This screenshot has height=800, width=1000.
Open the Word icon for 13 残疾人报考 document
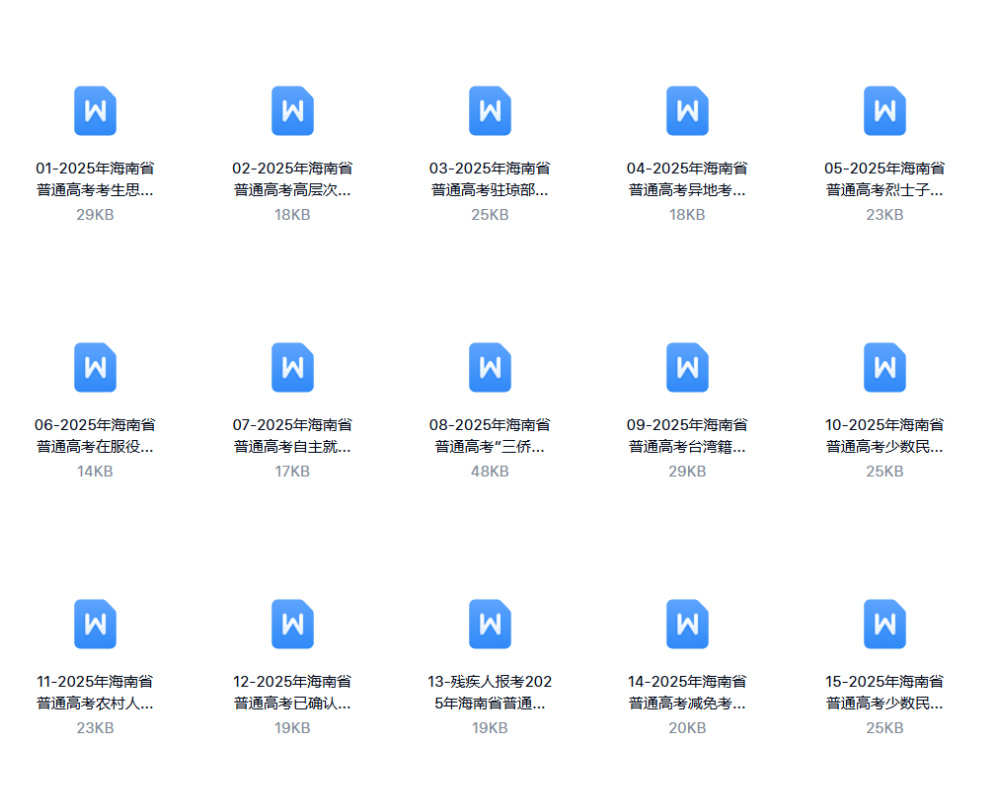(x=489, y=624)
